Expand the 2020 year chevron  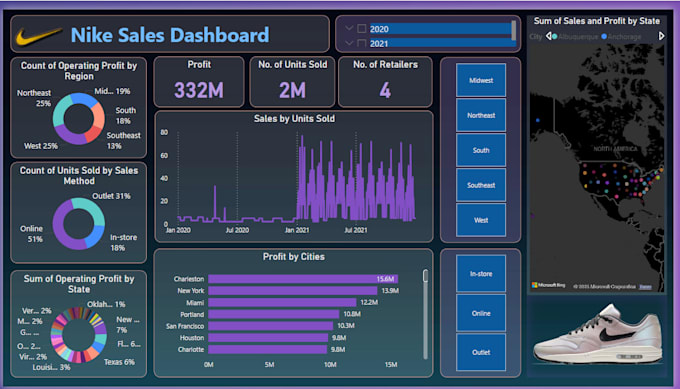349,29
